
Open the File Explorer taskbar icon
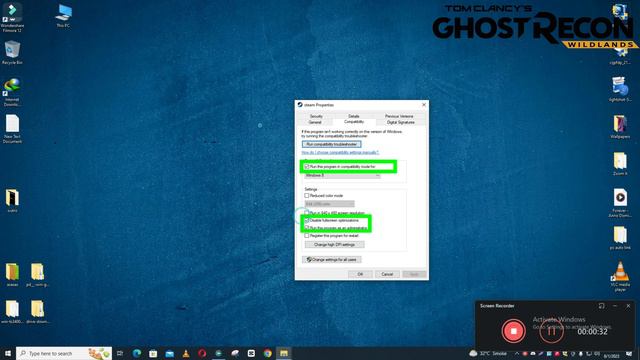[284, 353]
